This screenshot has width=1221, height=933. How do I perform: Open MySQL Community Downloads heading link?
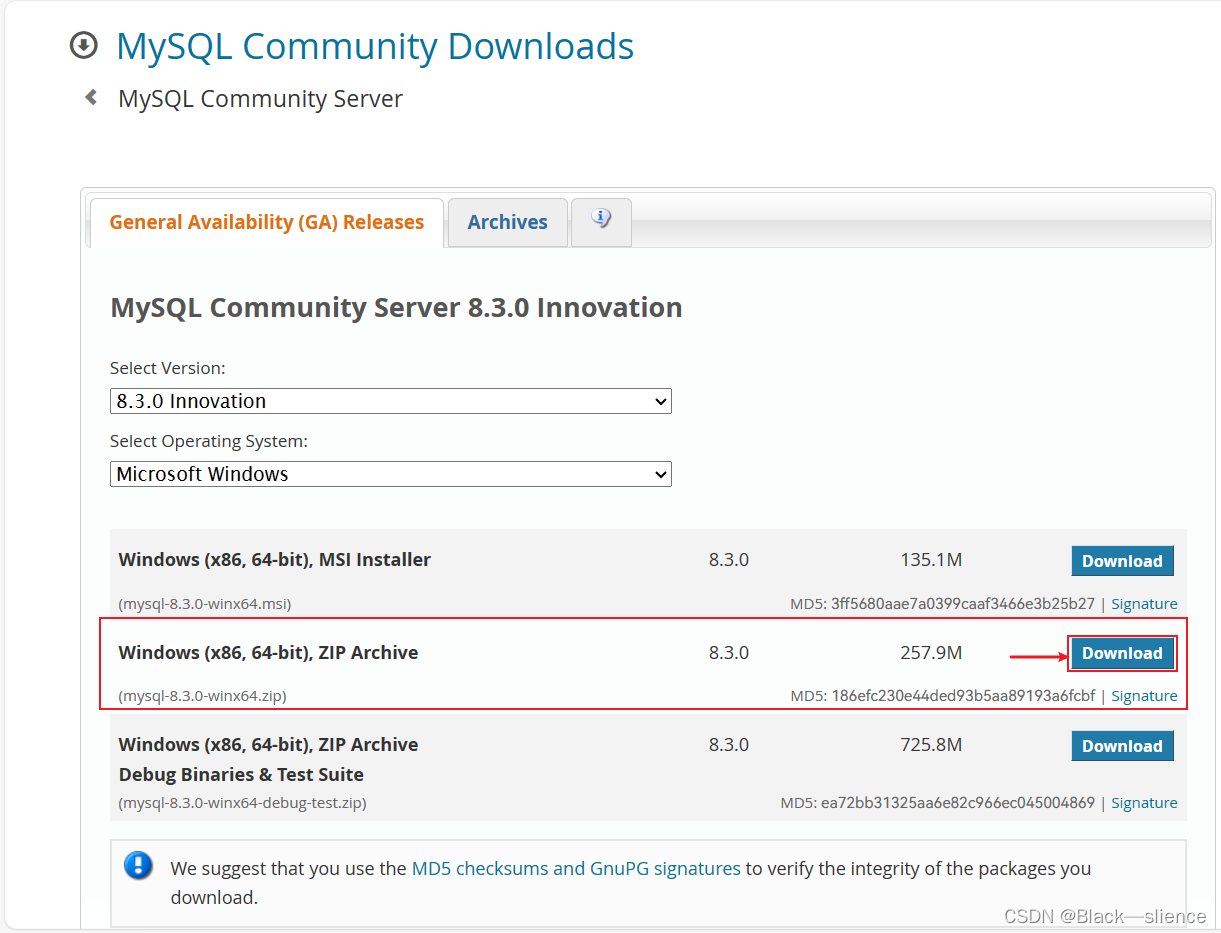375,46
